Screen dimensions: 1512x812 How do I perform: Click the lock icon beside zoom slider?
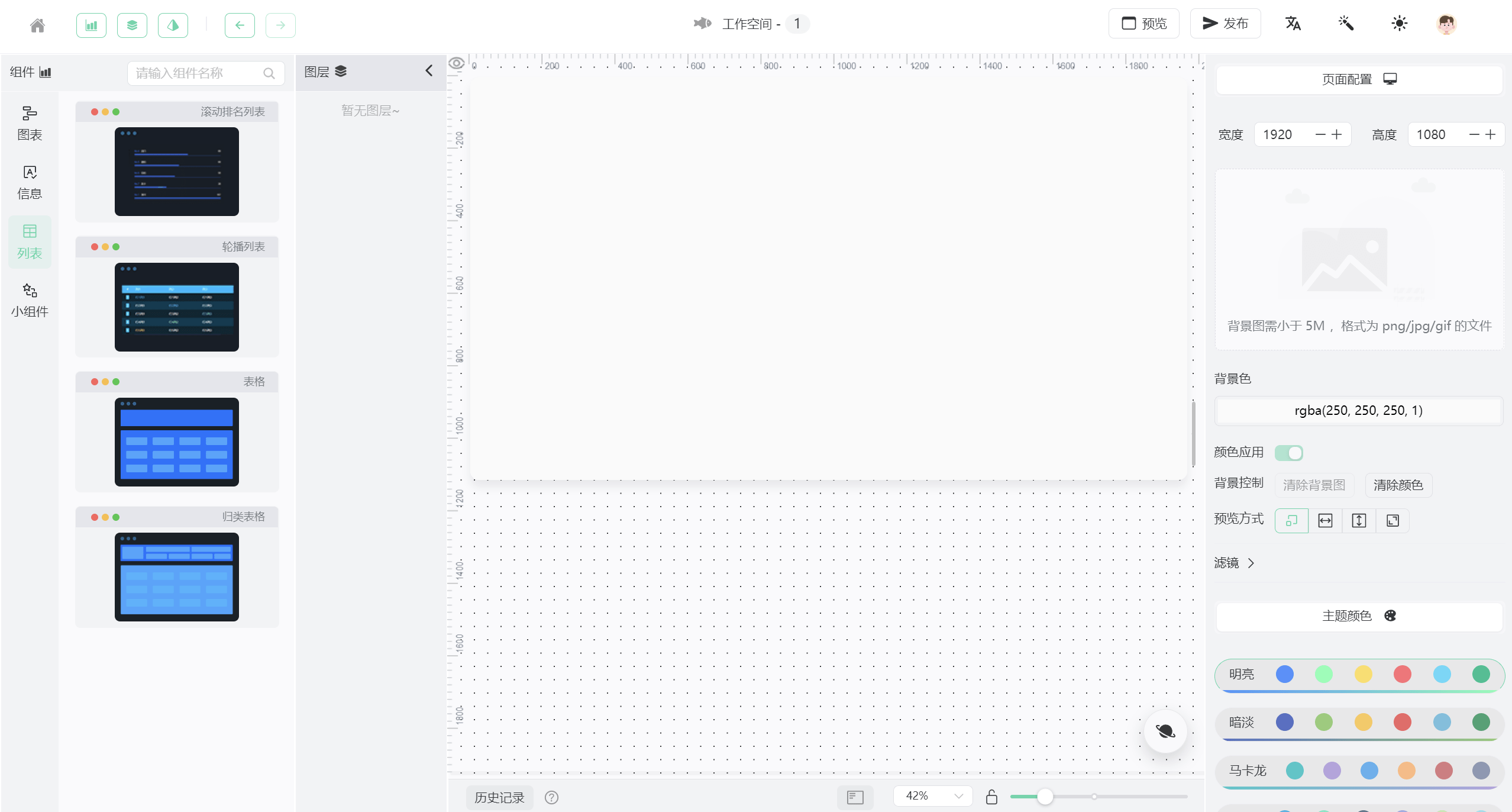(991, 797)
